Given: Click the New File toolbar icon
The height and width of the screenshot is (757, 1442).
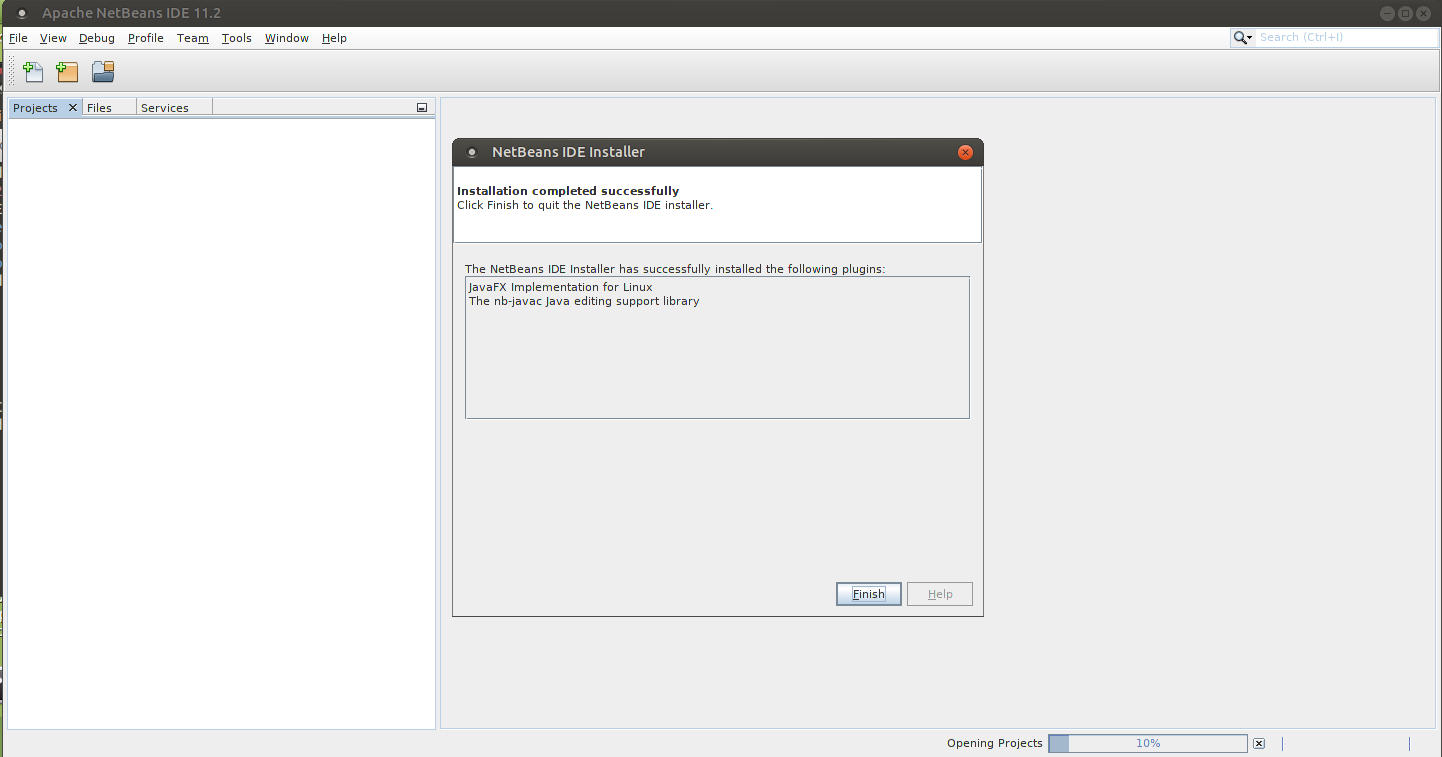Looking at the screenshot, I should coord(33,72).
